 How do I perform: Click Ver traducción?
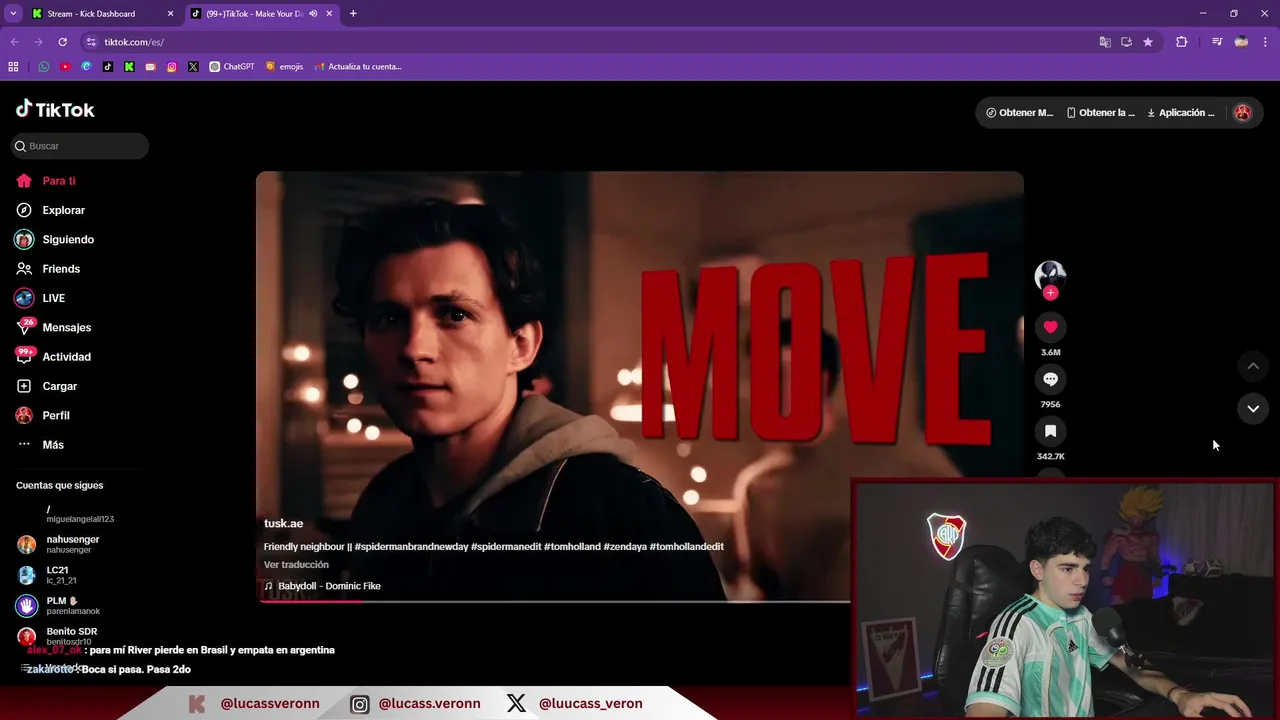(296, 565)
